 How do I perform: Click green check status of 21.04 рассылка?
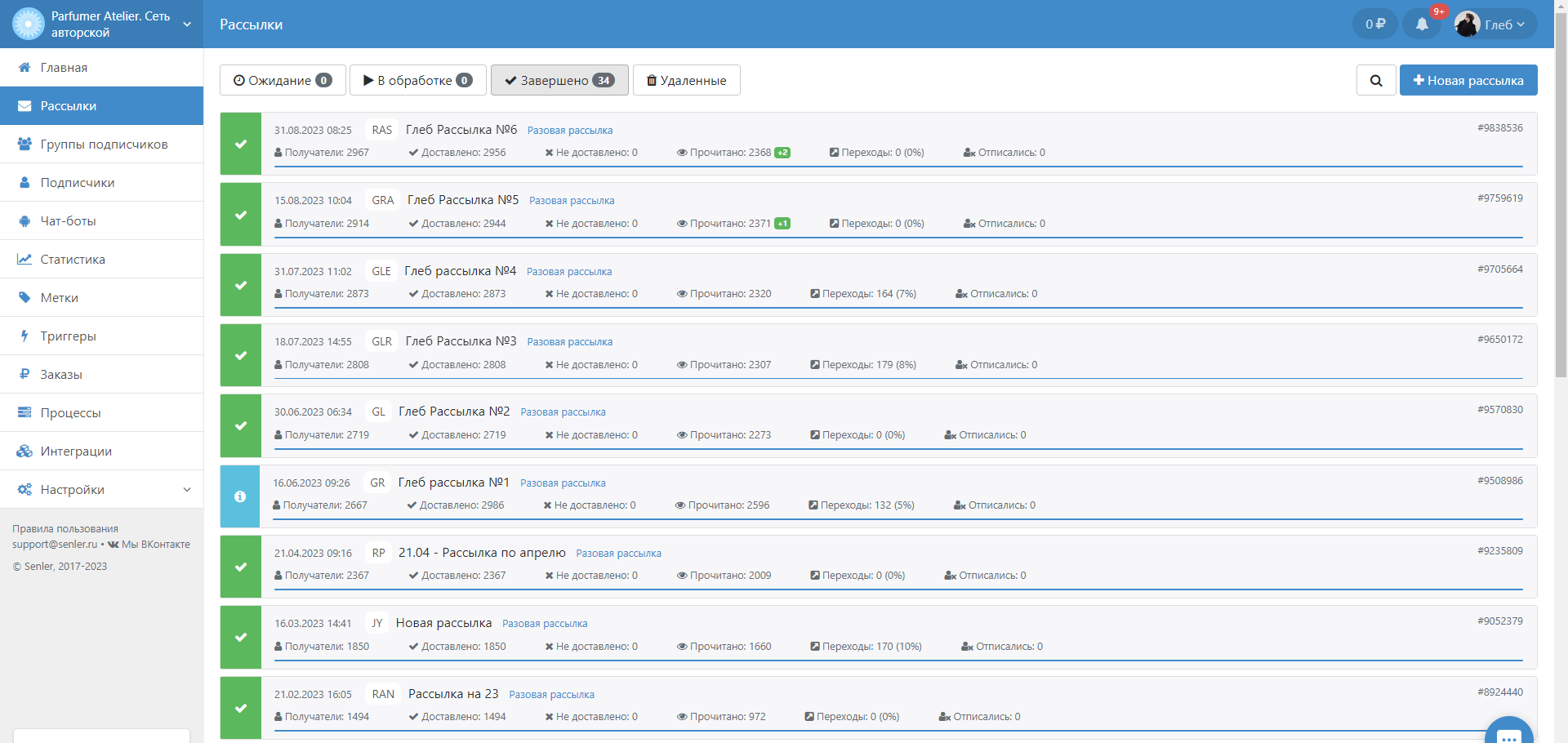tap(241, 567)
